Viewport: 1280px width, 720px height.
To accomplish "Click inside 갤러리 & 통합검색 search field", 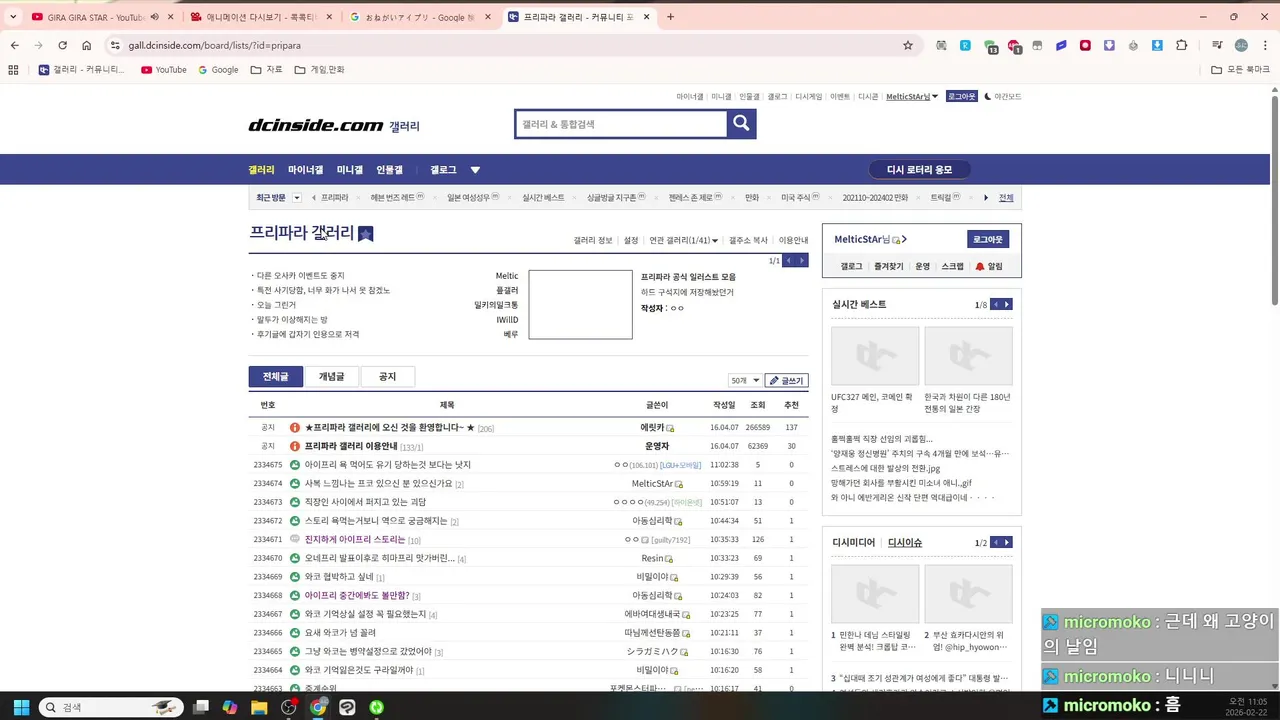I will (621, 124).
